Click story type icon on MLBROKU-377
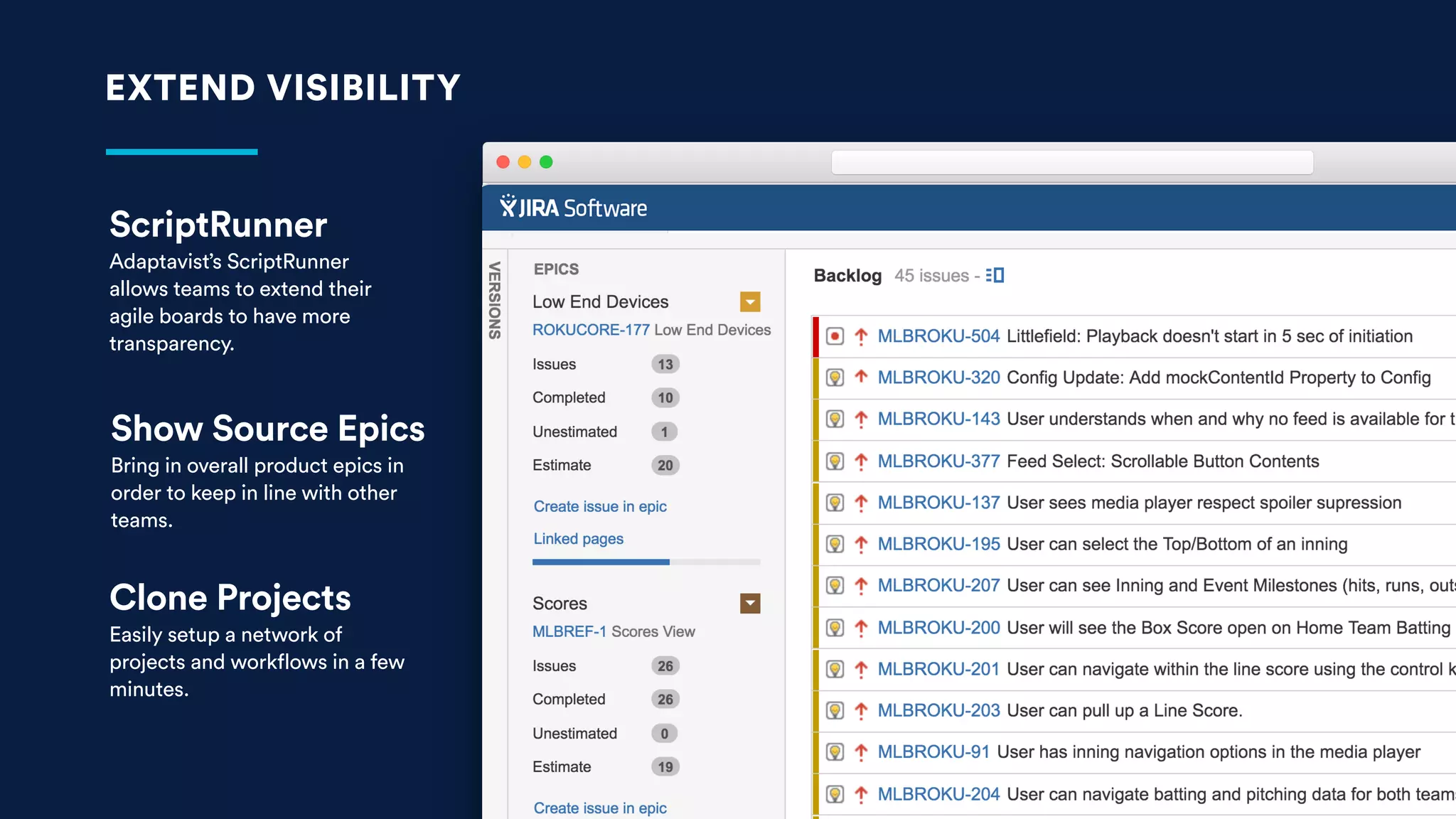The image size is (1456, 819). click(x=835, y=461)
